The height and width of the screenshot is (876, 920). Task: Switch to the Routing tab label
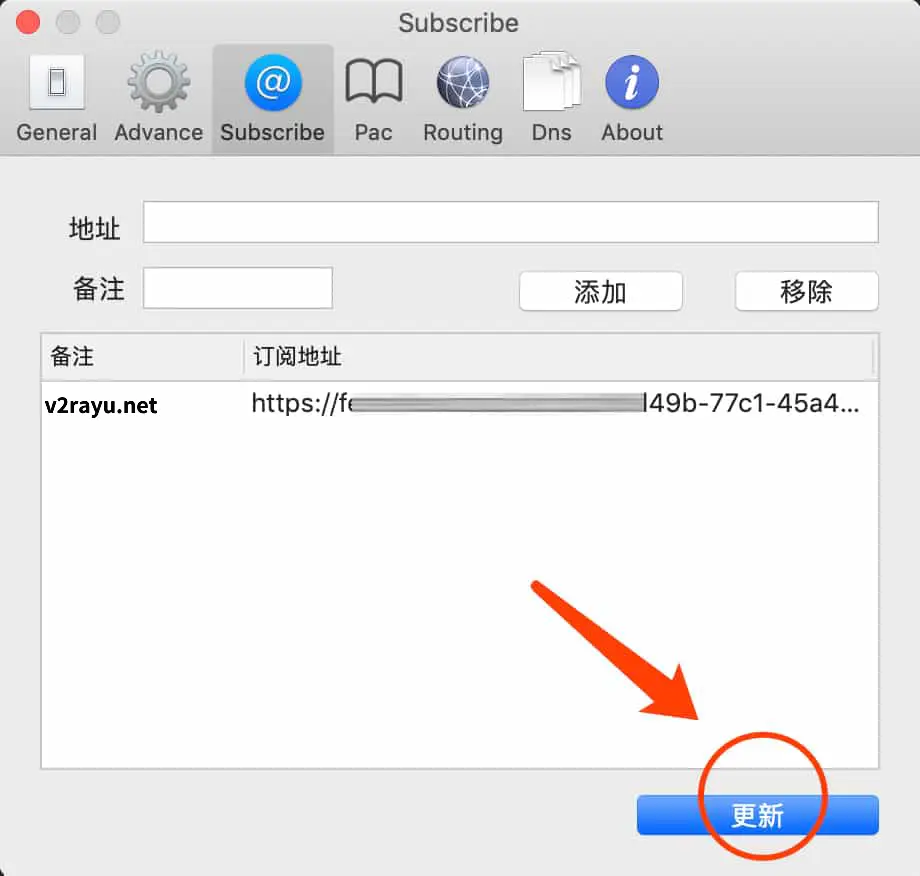(x=463, y=133)
